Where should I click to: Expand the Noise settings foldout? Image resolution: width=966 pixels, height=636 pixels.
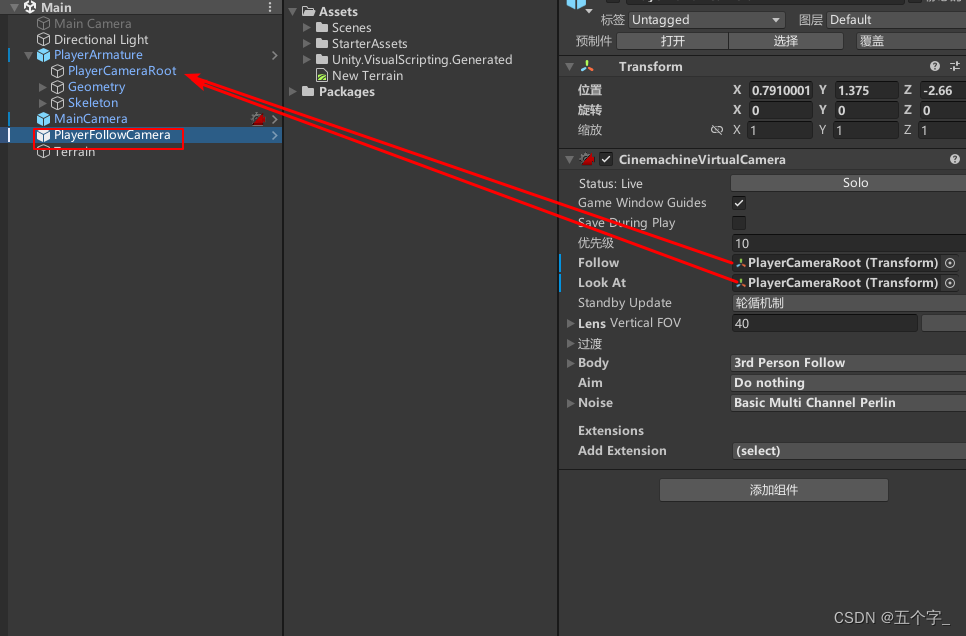tap(570, 403)
